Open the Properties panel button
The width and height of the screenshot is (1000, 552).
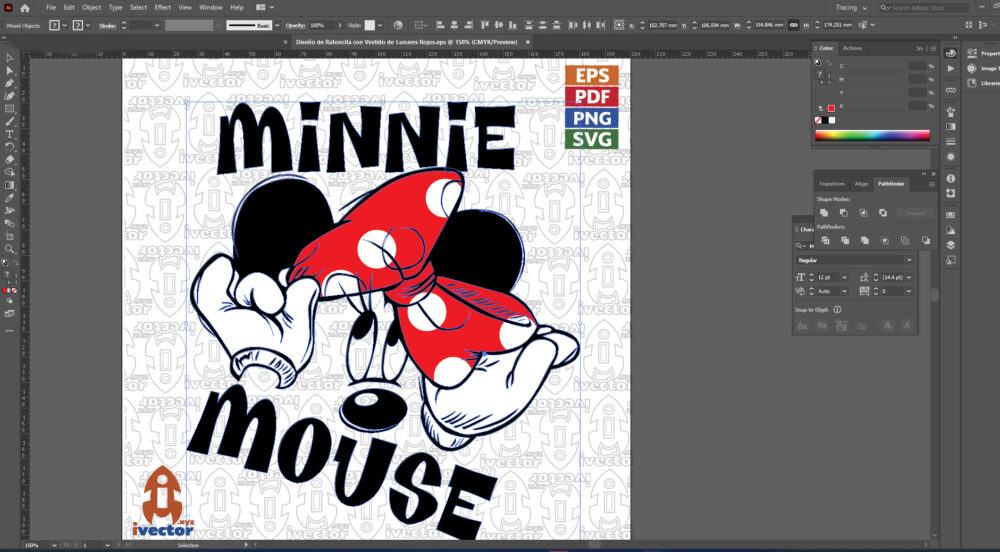coord(982,54)
